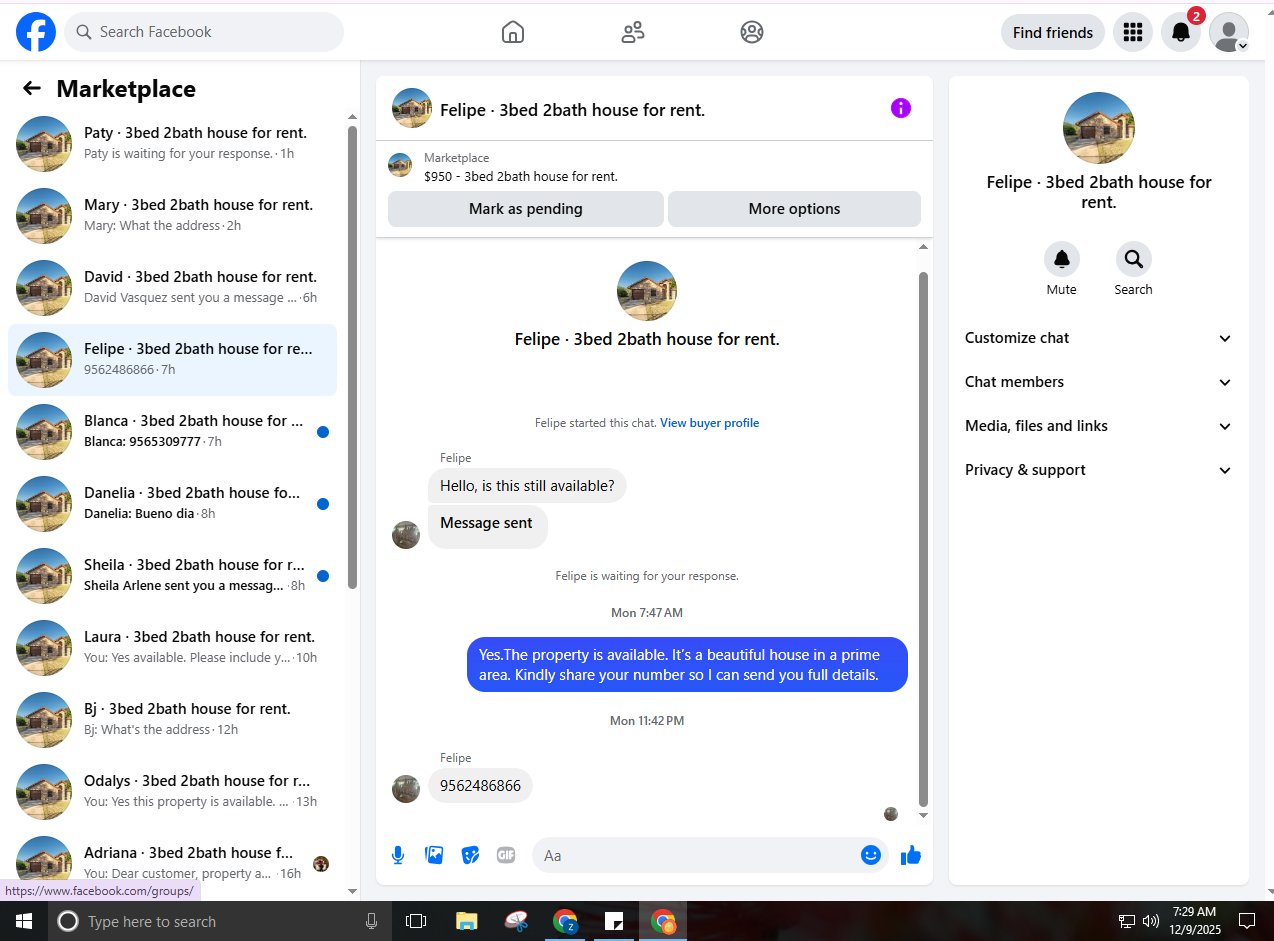This screenshot has height=941, width=1274.
Task: Click listing photo in right panel
Action: tap(1099, 128)
